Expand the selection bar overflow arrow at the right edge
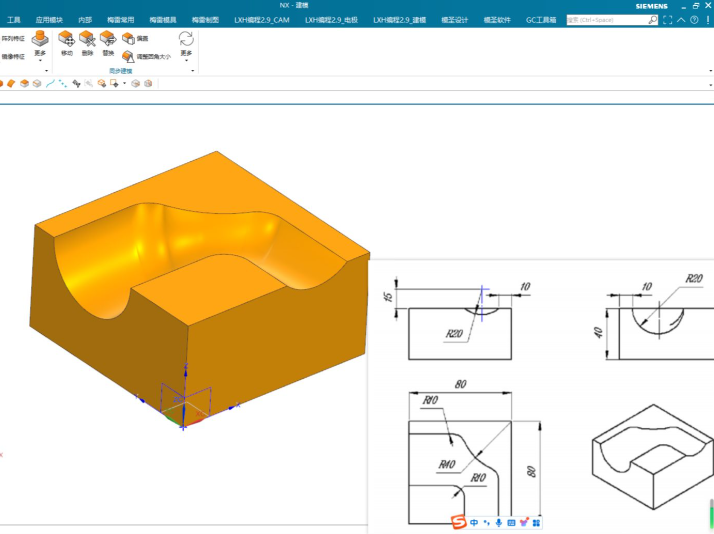Image resolution: width=714 pixels, height=534 pixels. point(710,85)
